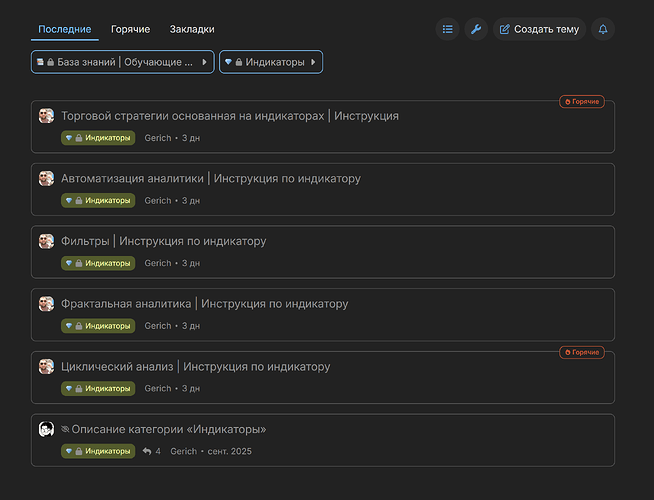Switch to the Горячие tab
The width and height of the screenshot is (654, 500).
point(130,29)
